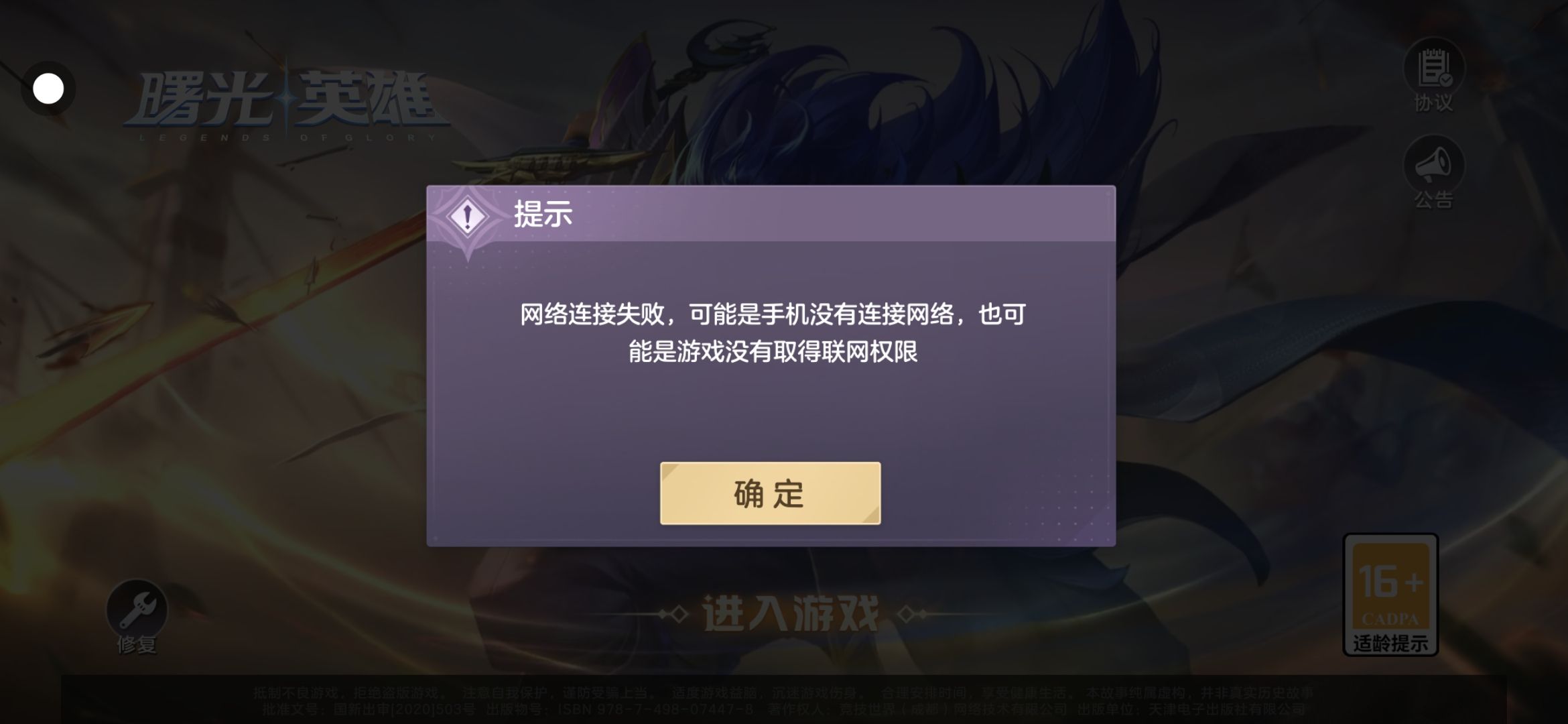This screenshot has height=724, width=1568.
Task: Click the 批准文号 approval number footer line
Action: (783, 709)
